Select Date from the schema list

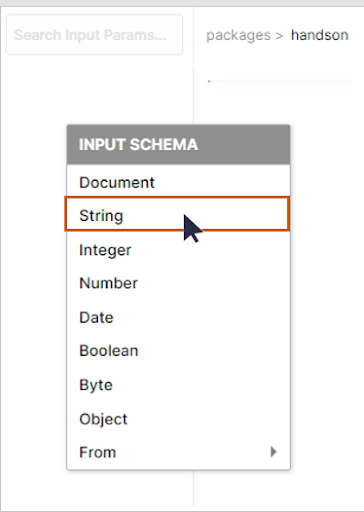tap(178, 317)
